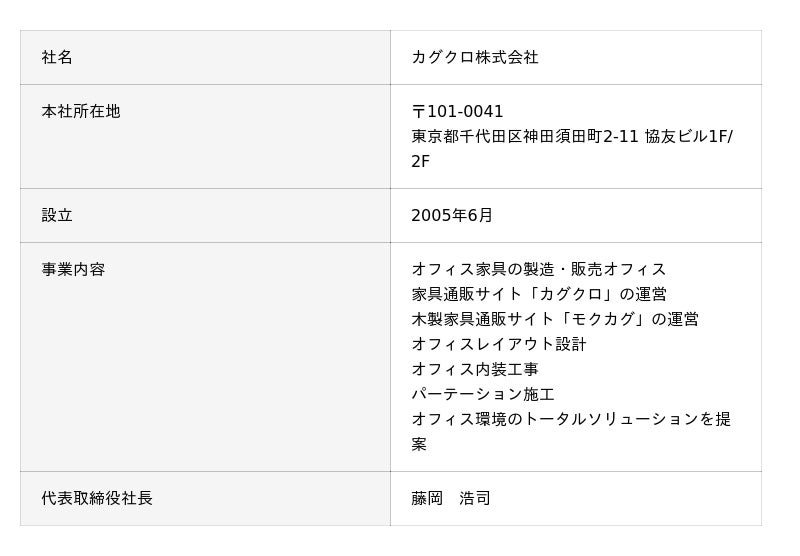
Task: Click the 本社所在地 row label
Action: pos(81,112)
